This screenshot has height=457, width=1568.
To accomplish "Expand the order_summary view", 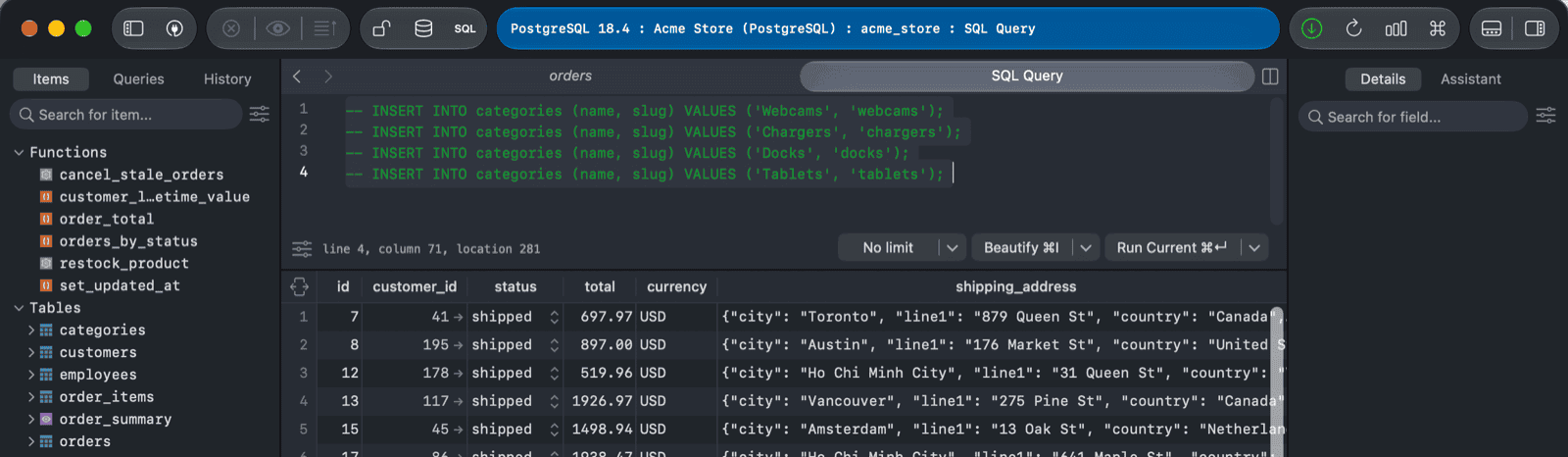I will (31, 420).
